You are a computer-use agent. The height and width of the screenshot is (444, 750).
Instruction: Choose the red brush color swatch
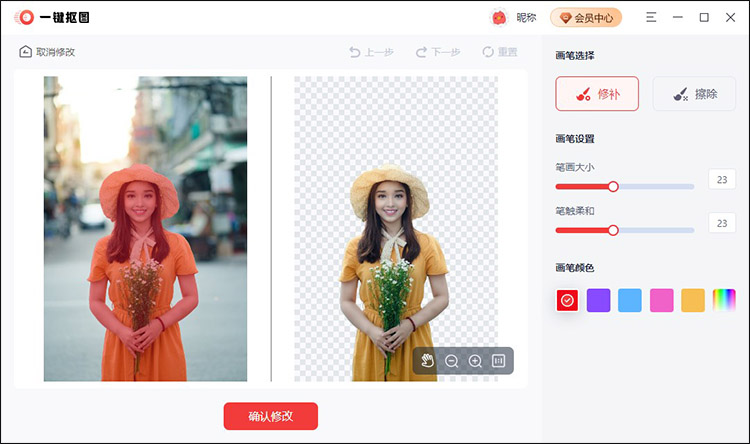point(567,300)
